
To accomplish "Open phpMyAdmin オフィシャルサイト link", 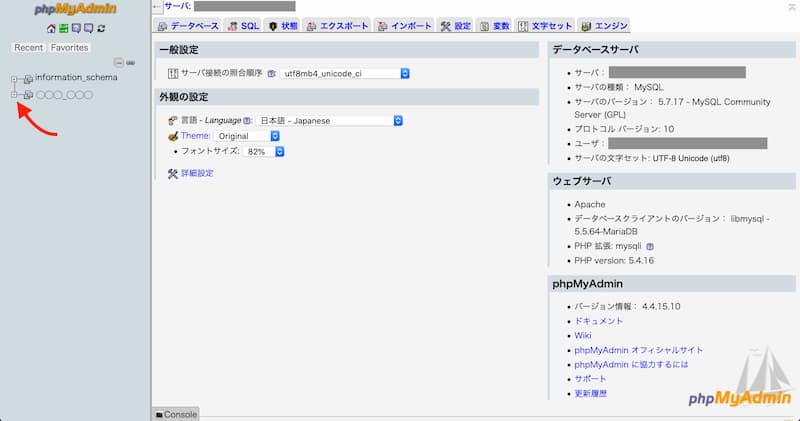I will click(x=639, y=350).
